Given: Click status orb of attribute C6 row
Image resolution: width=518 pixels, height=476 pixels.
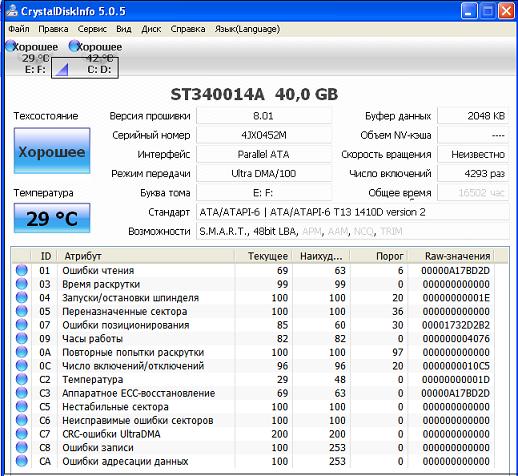Looking at the screenshot, I should pos(22,420).
